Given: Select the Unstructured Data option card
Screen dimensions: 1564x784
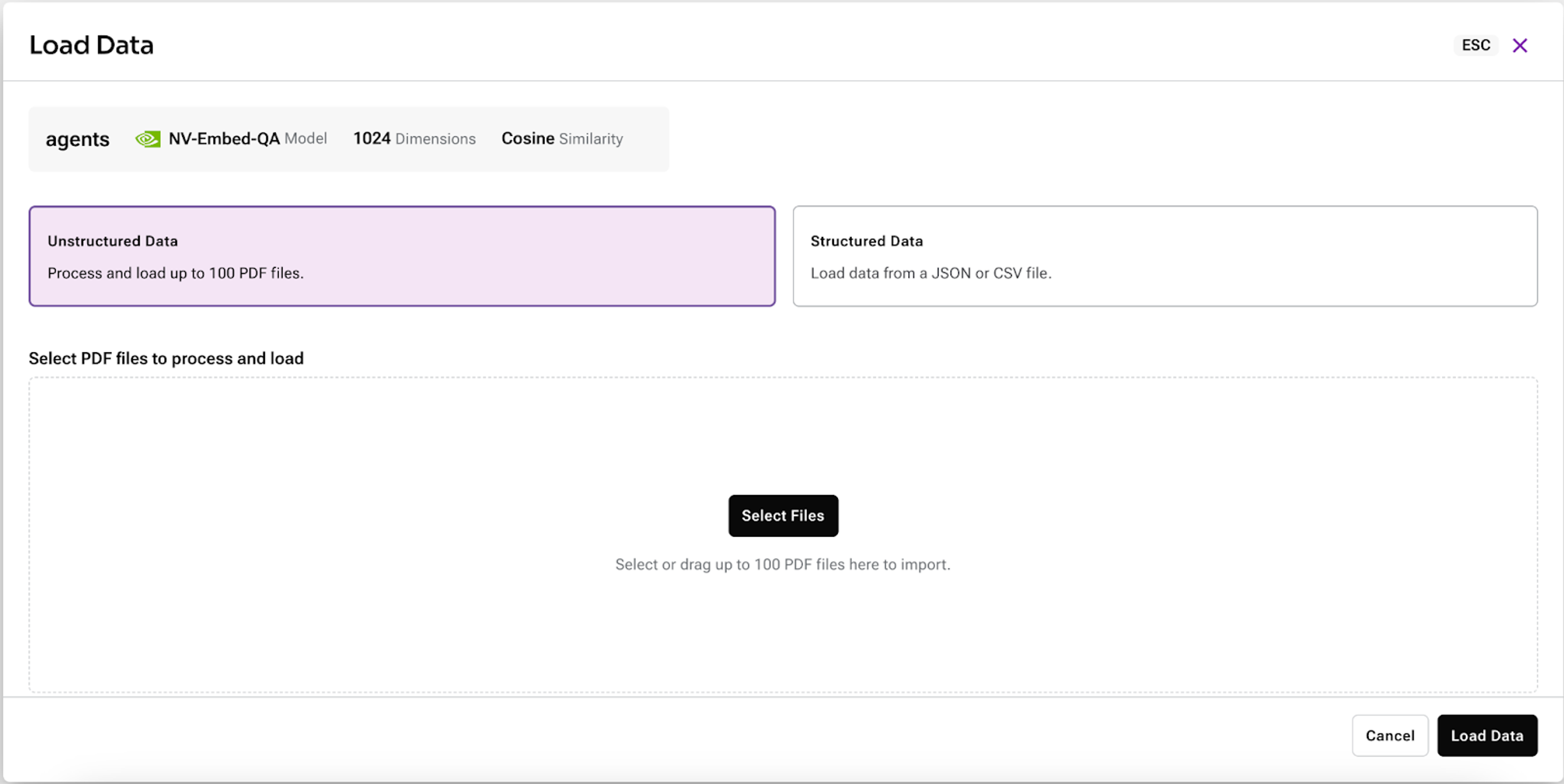Looking at the screenshot, I should pos(402,256).
